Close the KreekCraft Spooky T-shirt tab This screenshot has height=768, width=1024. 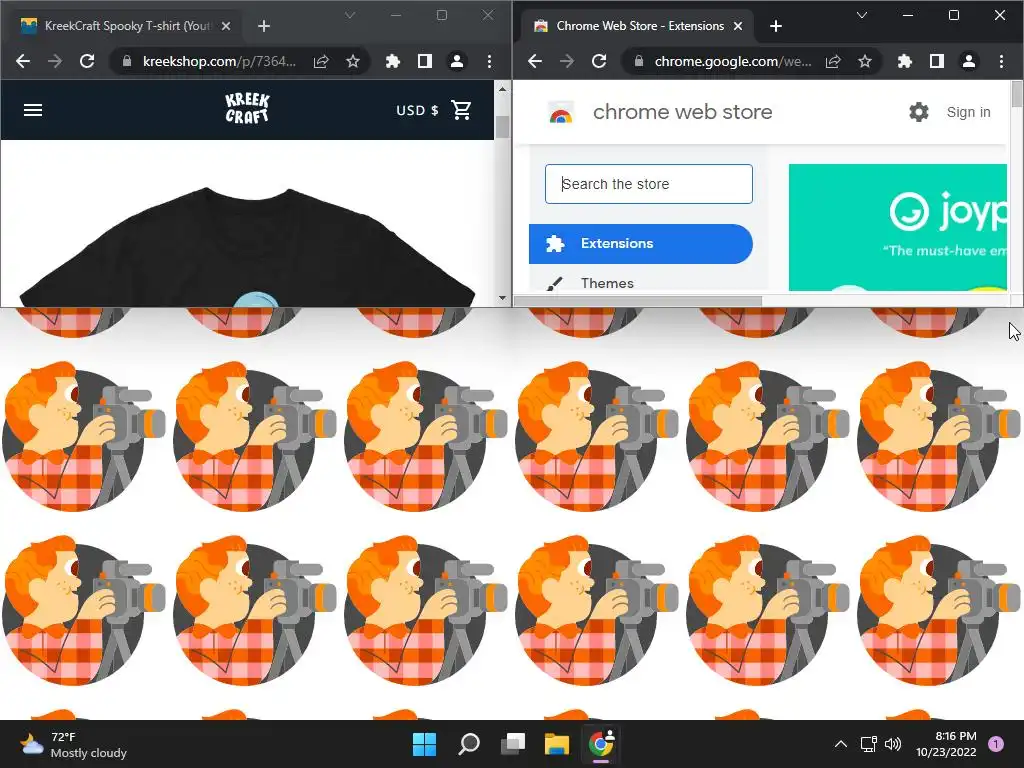(226, 26)
